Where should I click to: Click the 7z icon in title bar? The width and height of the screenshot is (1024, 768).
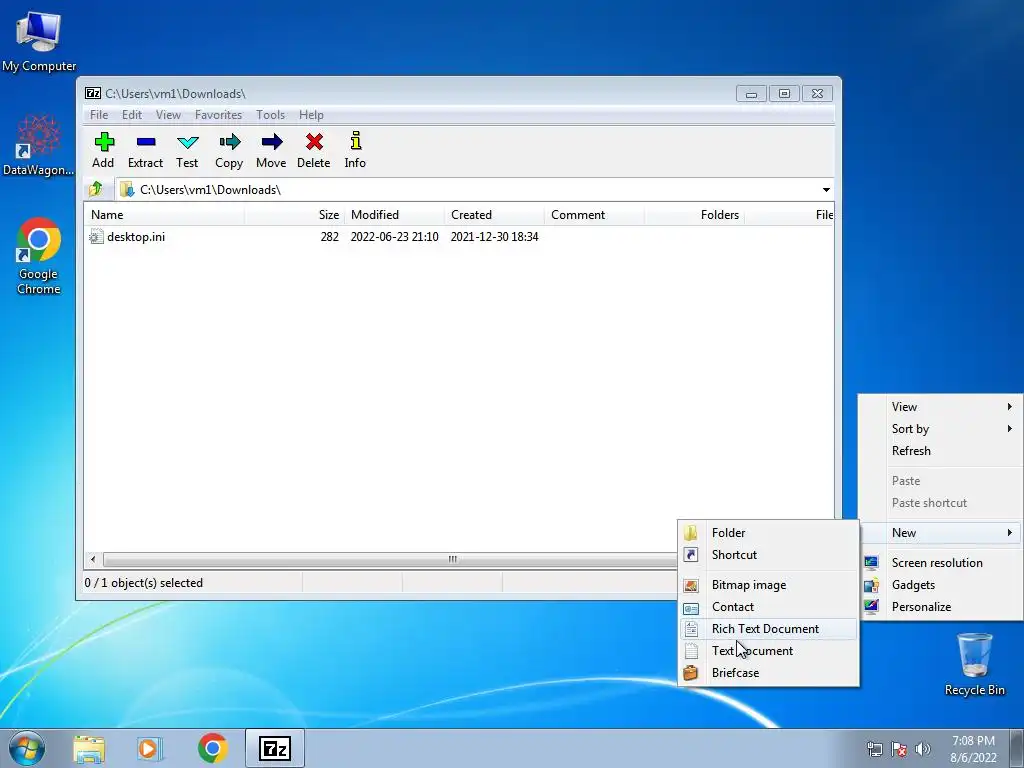(x=93, y=93)
